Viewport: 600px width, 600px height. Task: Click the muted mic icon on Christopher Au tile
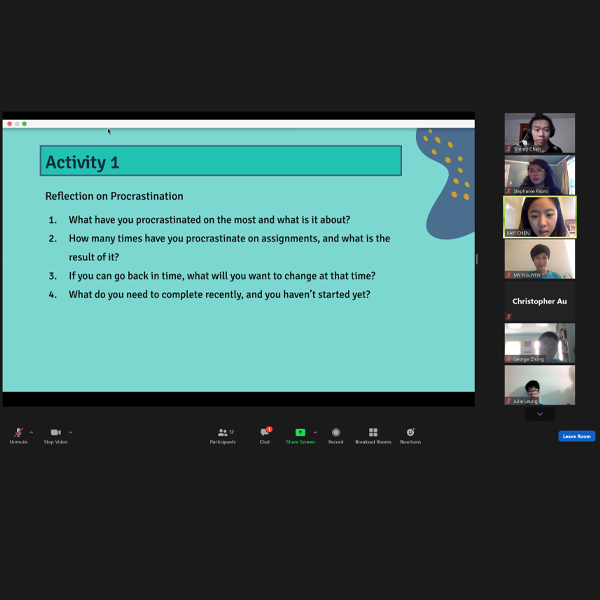point(509,316)
